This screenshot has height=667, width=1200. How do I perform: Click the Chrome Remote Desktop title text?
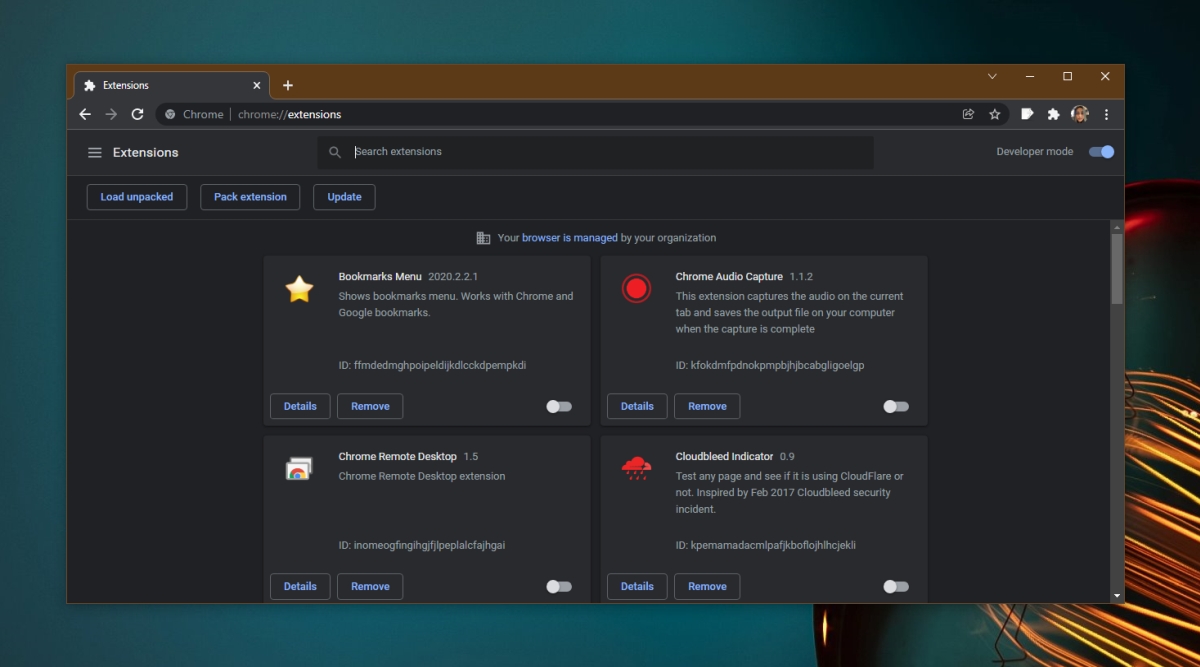397,456
